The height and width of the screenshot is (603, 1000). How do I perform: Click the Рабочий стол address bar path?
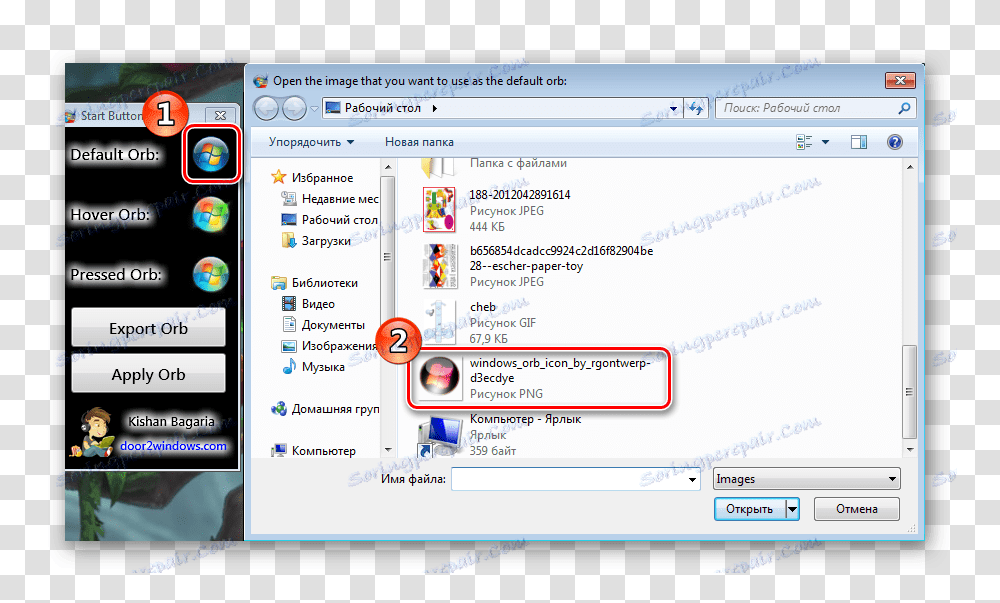pyautogui.click(x=383, y=108)
